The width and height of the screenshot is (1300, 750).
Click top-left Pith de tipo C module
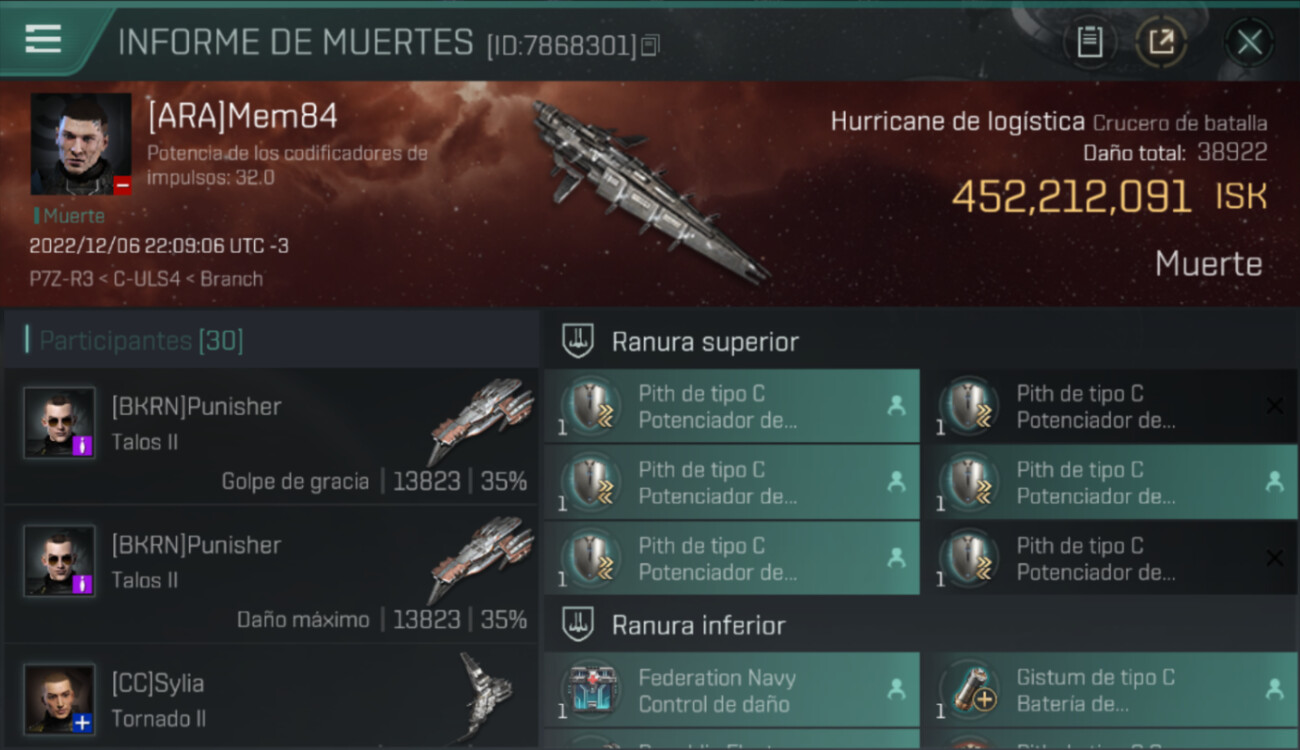coord(732,406)
